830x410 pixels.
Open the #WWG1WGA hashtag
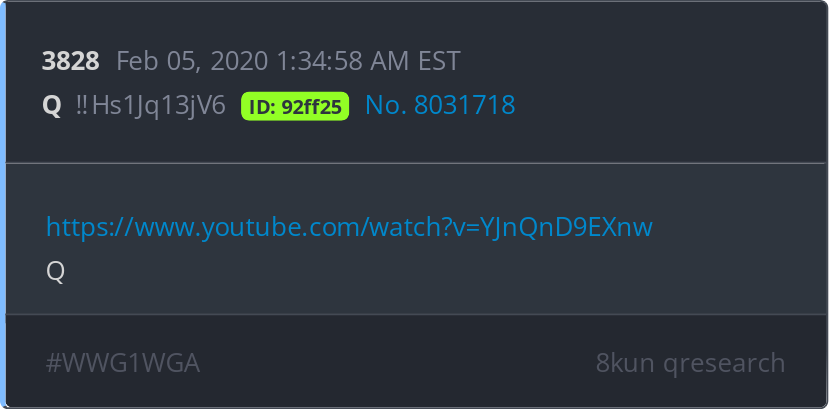pyautogui.click(x=123, y=363)
